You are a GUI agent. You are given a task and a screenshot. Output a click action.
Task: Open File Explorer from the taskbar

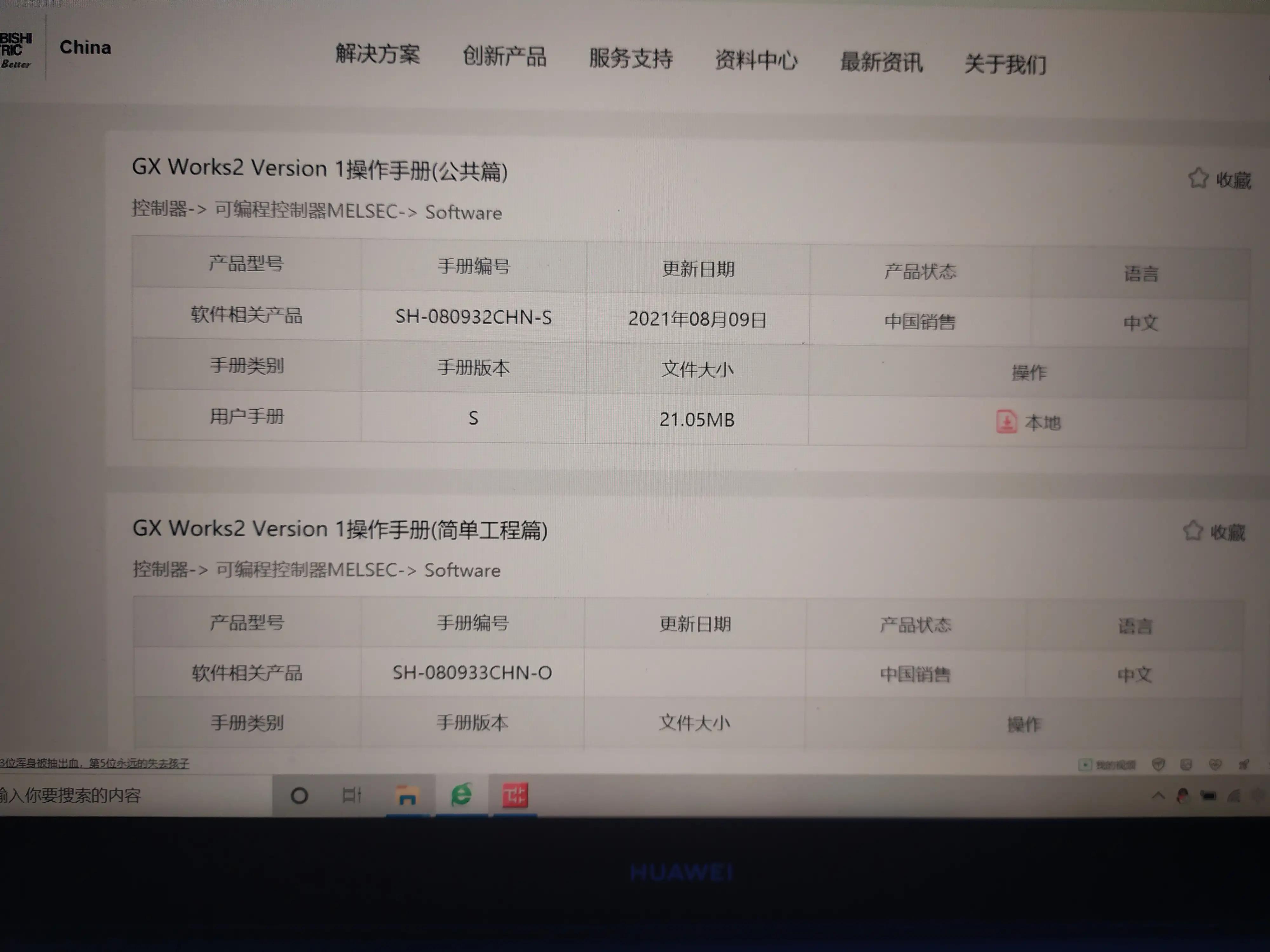tap(407, 795)
